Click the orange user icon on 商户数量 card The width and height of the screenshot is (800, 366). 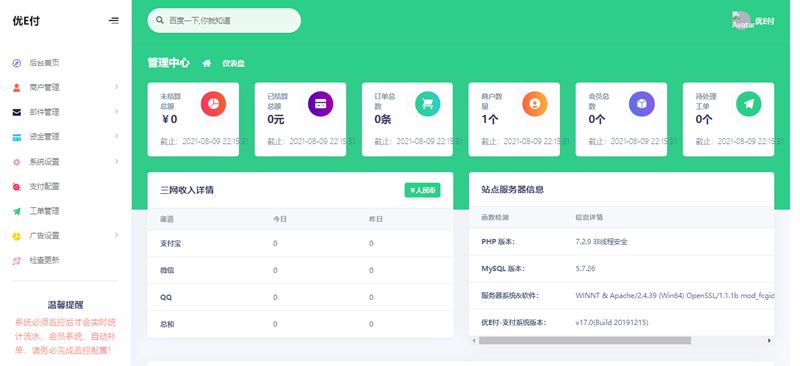click(x=535, y=104)
